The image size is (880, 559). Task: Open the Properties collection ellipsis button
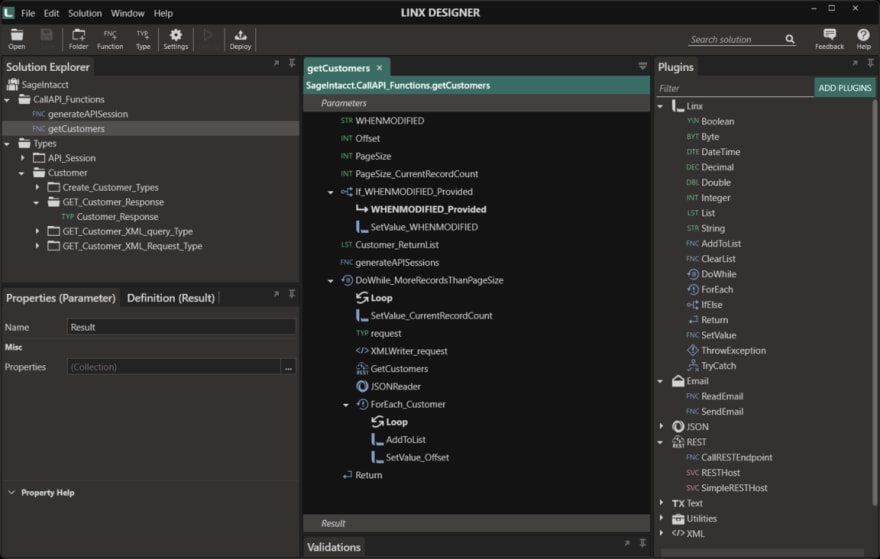click(288, 367)
